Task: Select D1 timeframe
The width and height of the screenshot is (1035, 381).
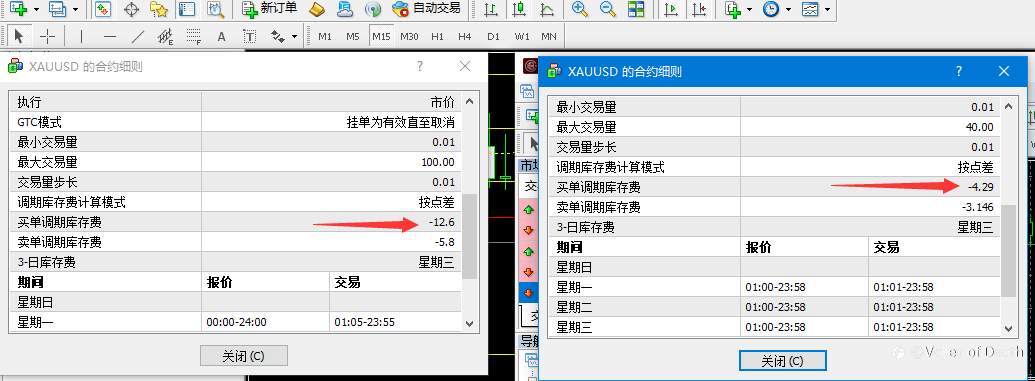Action: click(x=493, y=36)
